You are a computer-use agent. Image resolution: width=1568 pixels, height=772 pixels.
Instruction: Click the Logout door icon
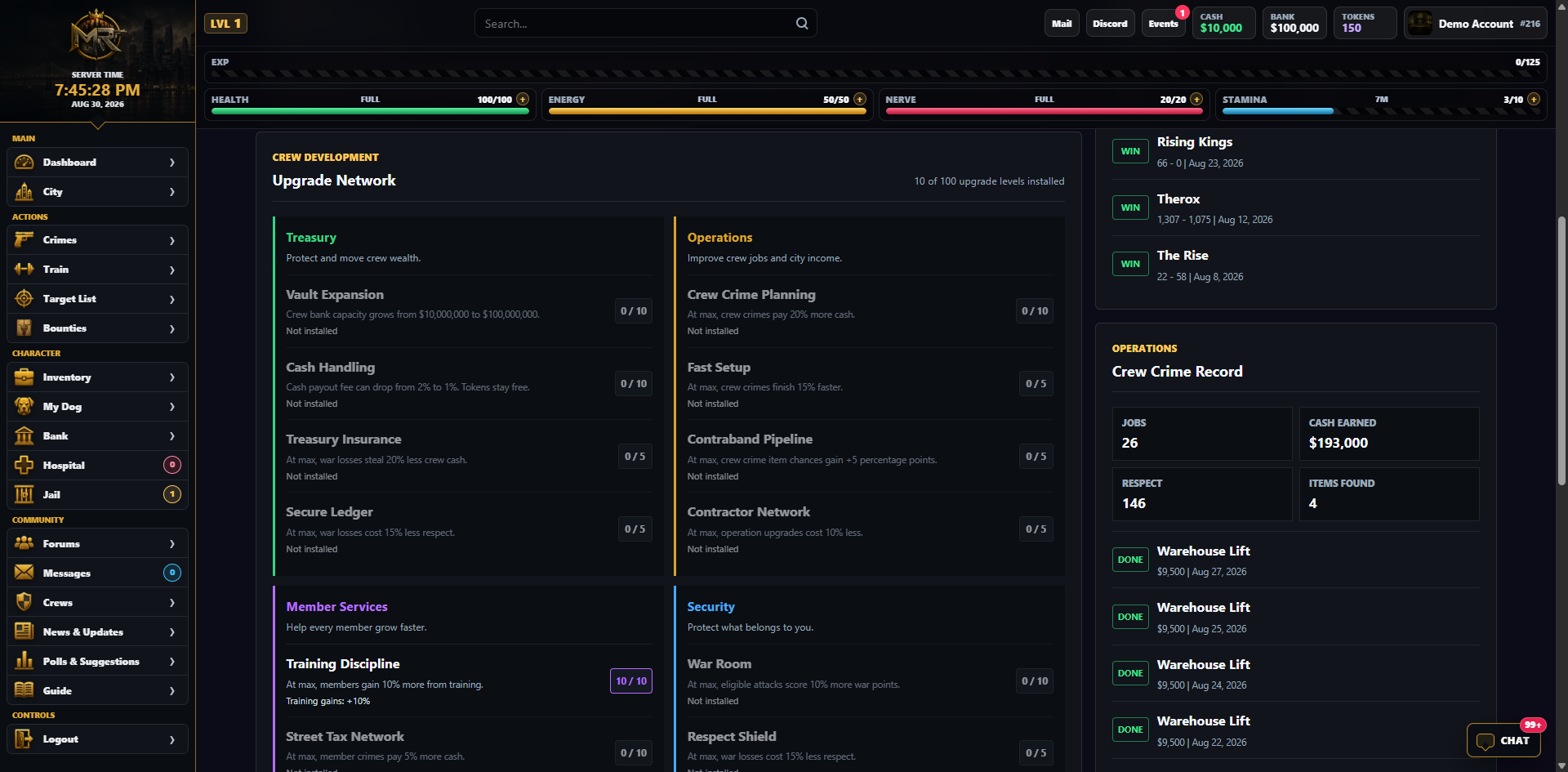pyautogui.click(x=24, y=739)
